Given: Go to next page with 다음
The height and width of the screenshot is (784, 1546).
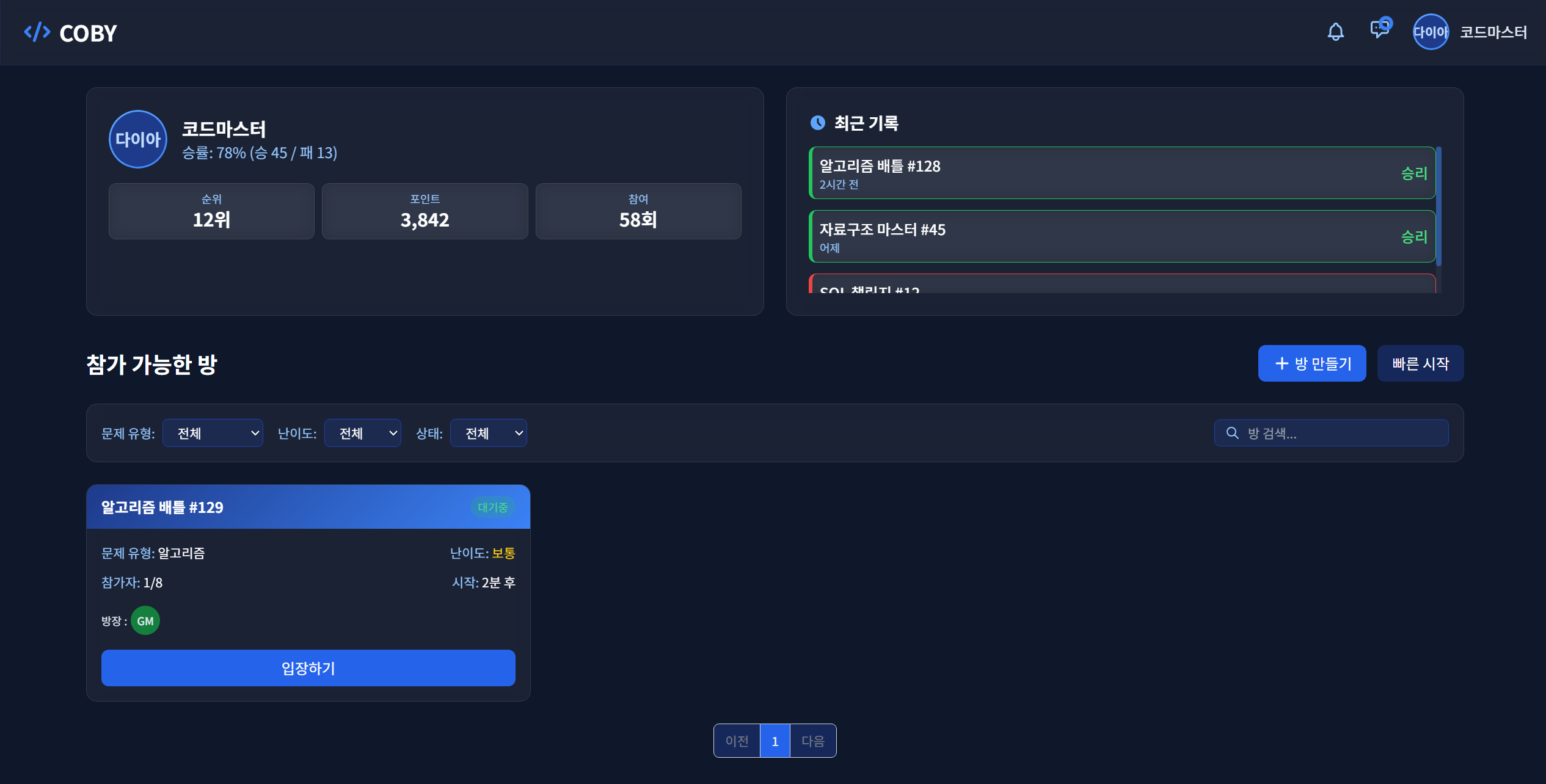Looking at the screenshot, I should (x=813, y=741).
